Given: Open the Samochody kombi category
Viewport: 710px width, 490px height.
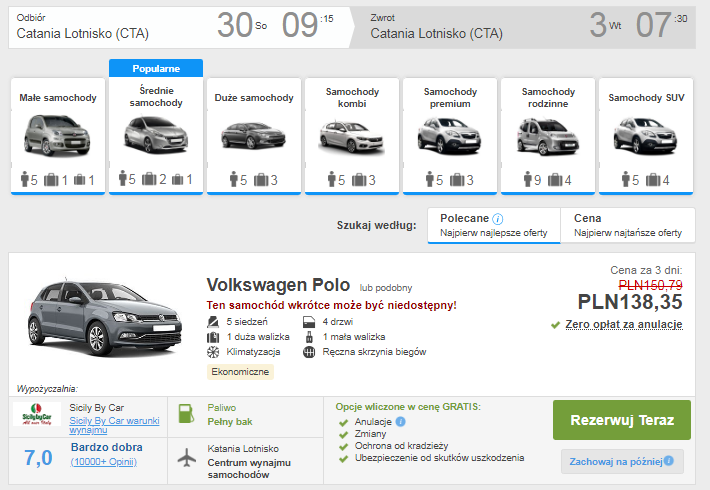Looking at the screenshot, I should click(352, 136).
